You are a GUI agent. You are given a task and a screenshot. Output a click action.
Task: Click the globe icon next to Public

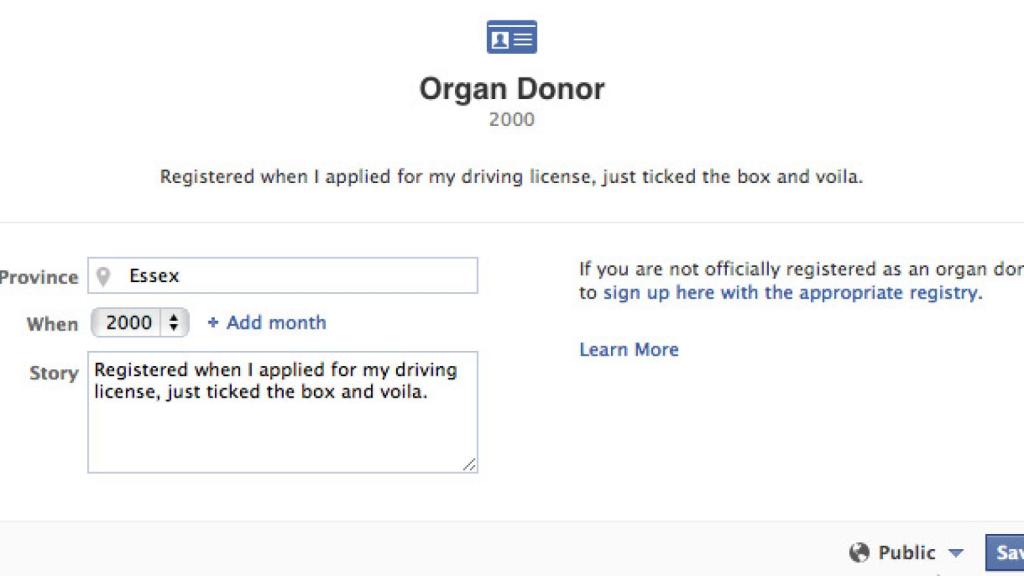(860, 552)
